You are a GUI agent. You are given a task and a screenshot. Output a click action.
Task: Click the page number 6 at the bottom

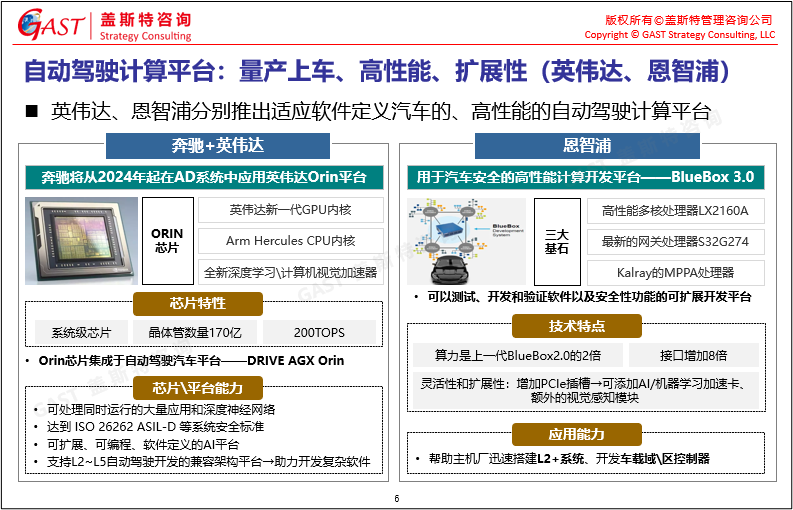pos(396,499)
